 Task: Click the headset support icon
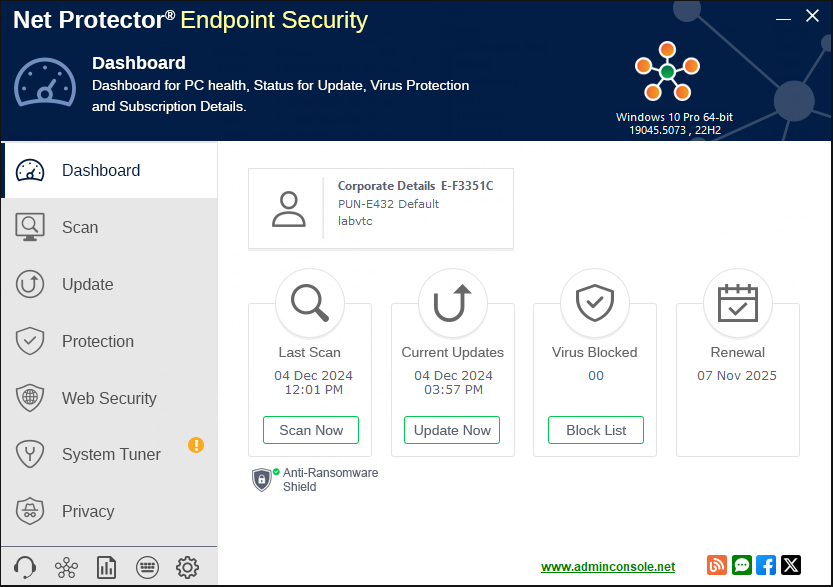27,568
